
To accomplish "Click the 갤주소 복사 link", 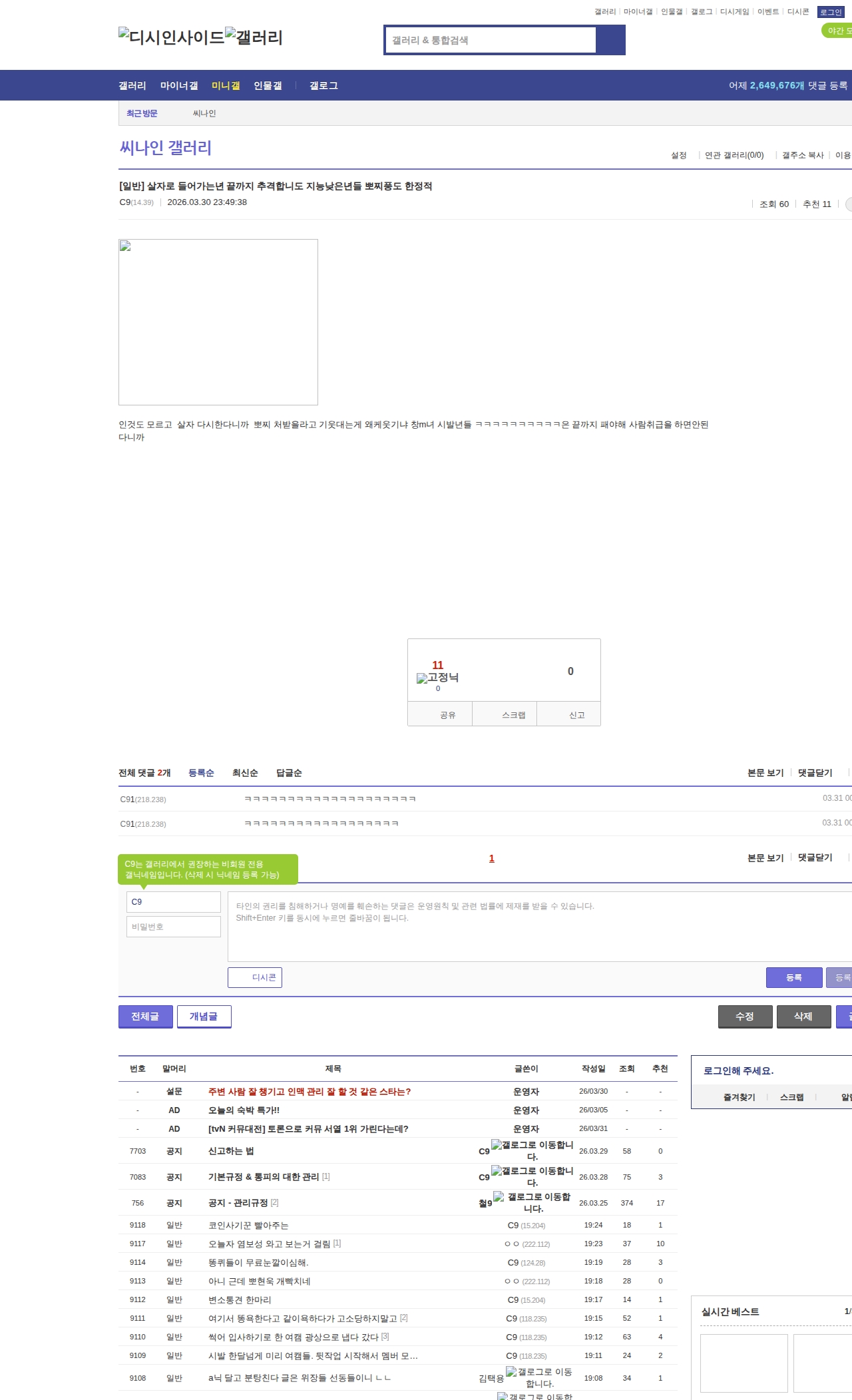I will tap(803, 155).
